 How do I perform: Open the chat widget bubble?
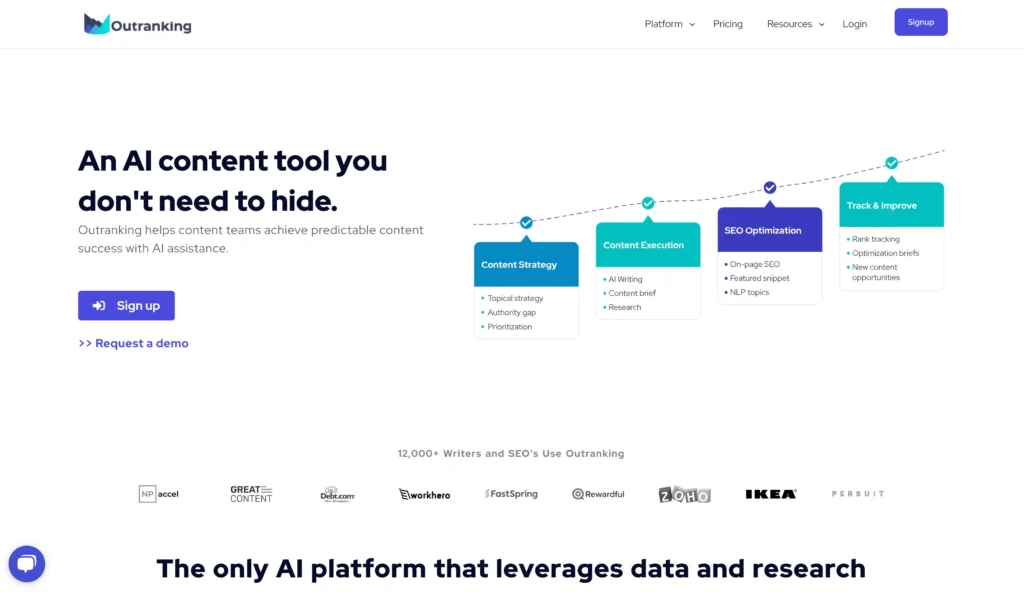click(x=27, y=563)
